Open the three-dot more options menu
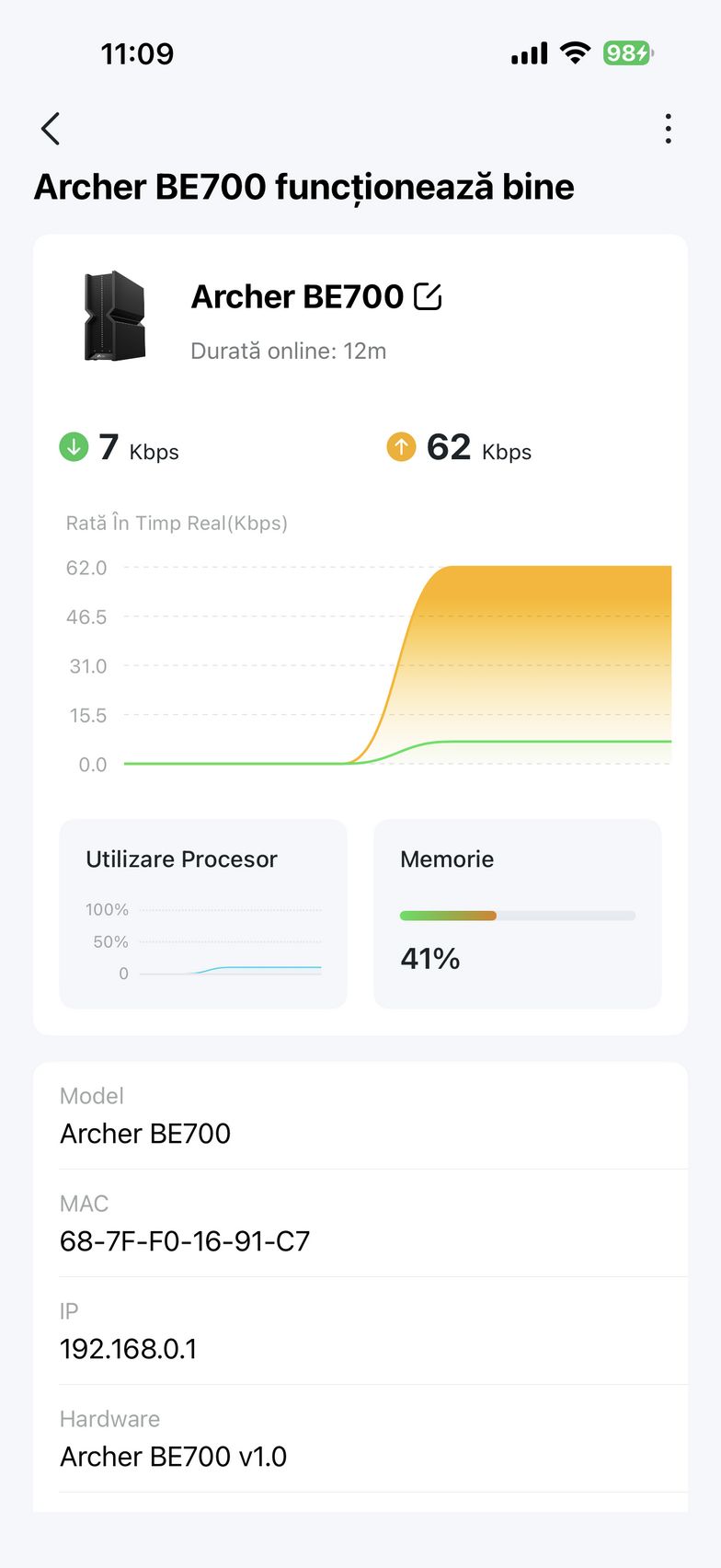 pyautogui.click(x=669, y=129)
